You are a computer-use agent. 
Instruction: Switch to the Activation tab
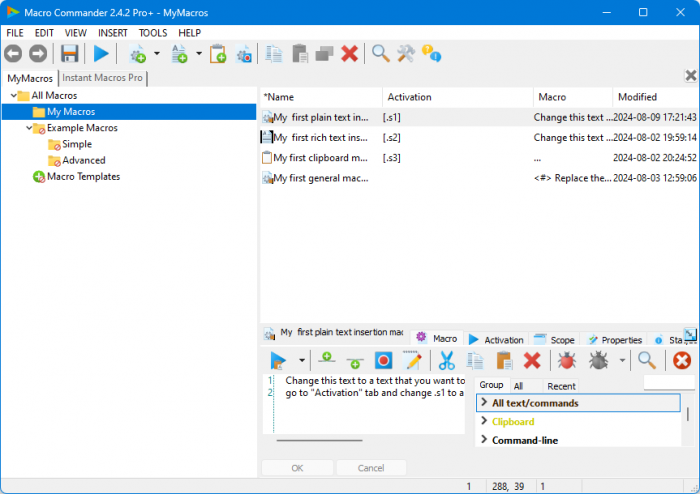coord(496,340)
